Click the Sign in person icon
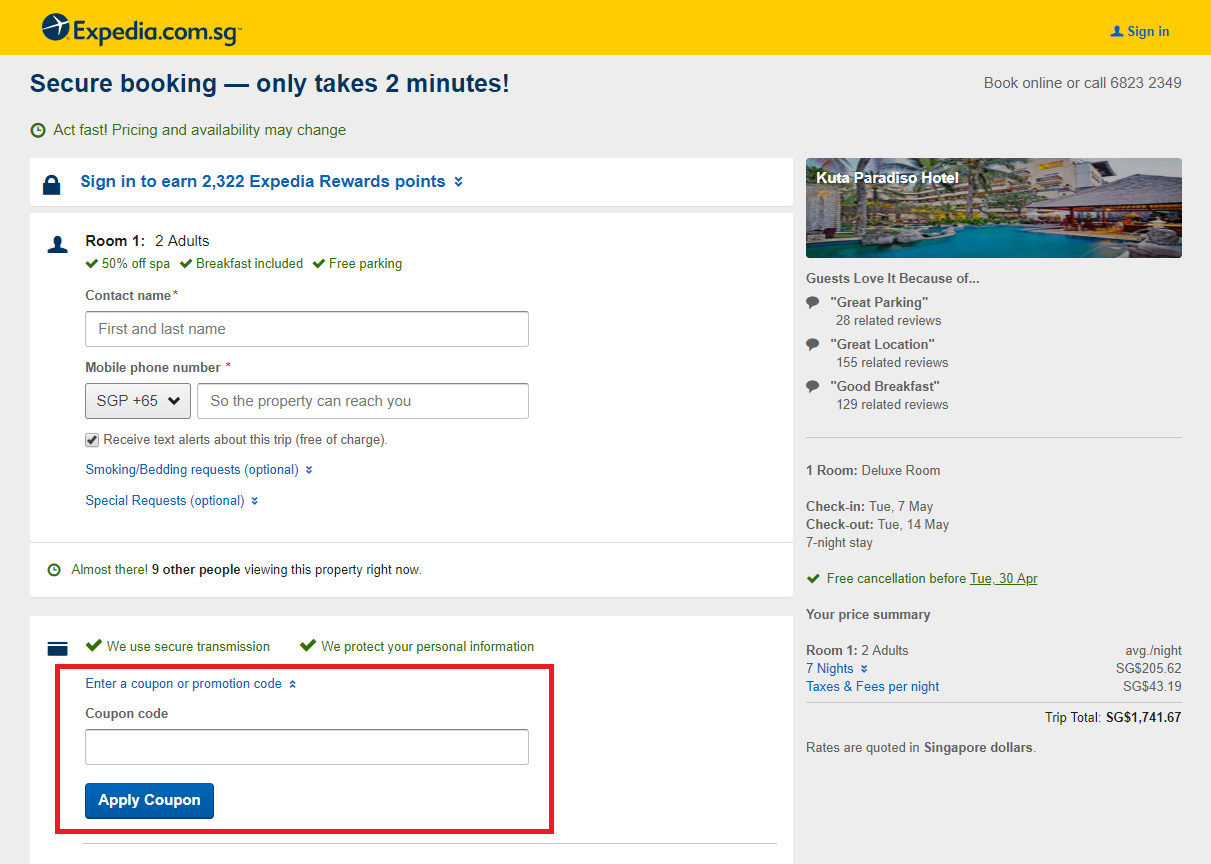Viewport: 1211px width, 864px height. pos(1117,32)
